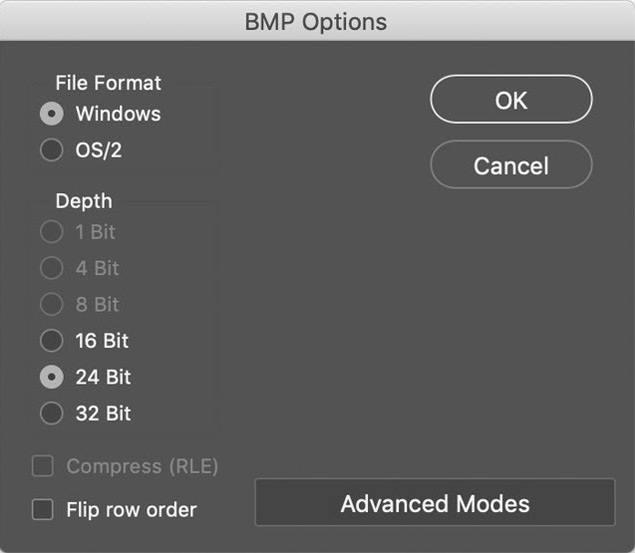The width and height of the screenshot is (635, 553).
Task: Click the "Compress (RLE)" label text
Action: (142, 466)
